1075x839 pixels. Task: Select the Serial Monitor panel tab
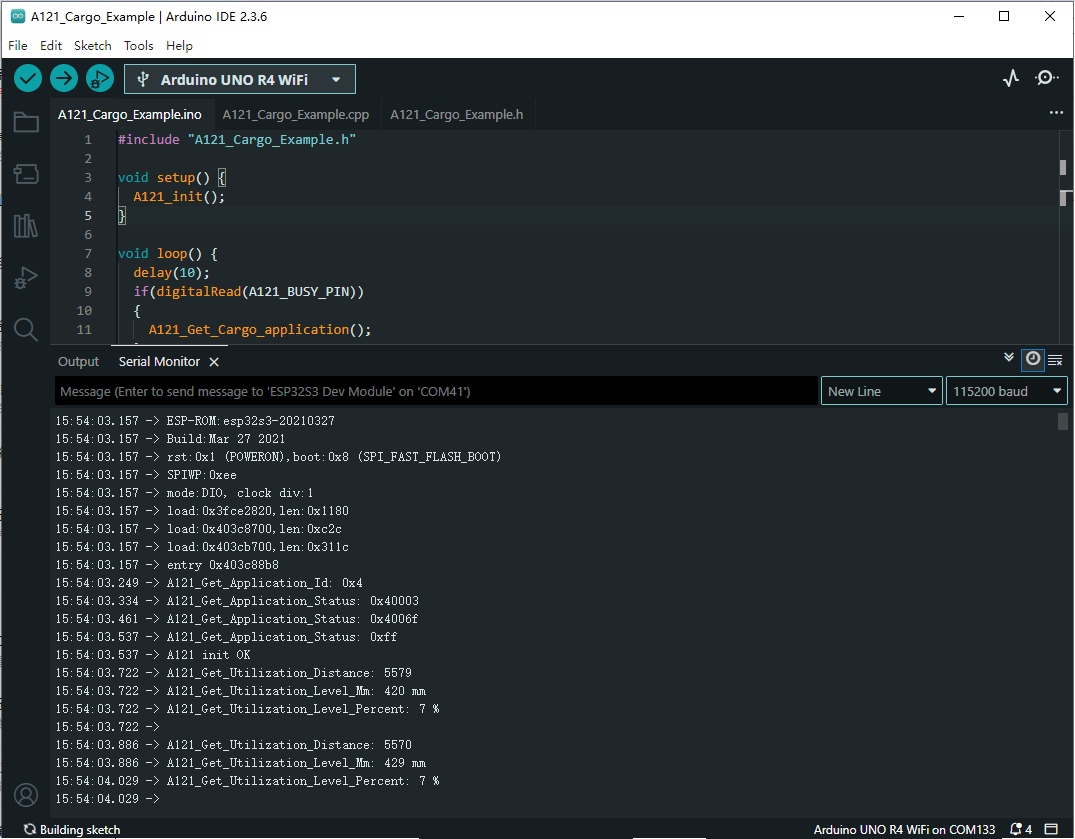tap(159, 361)
